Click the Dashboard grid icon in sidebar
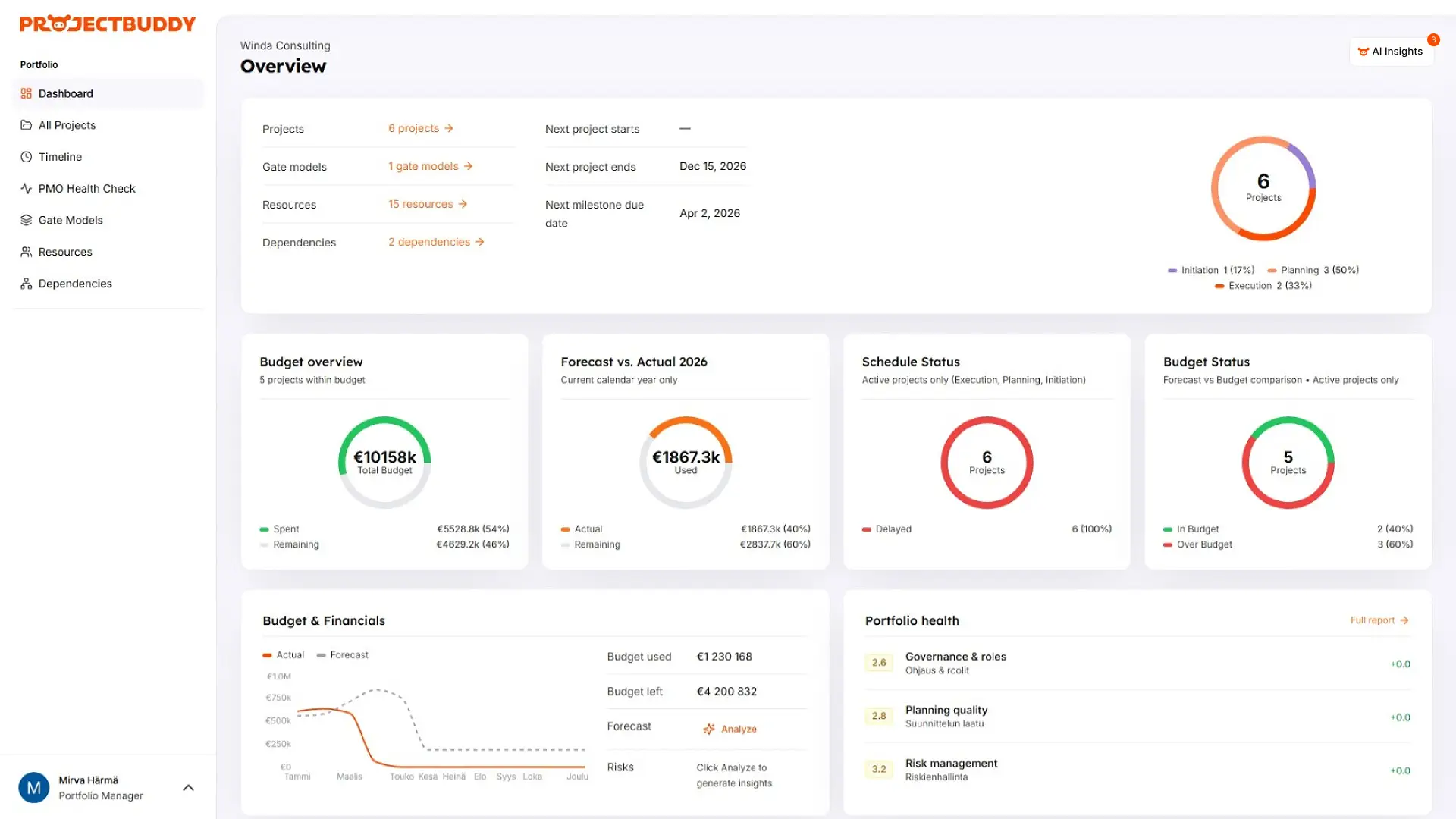 click(x=26, y=94)
